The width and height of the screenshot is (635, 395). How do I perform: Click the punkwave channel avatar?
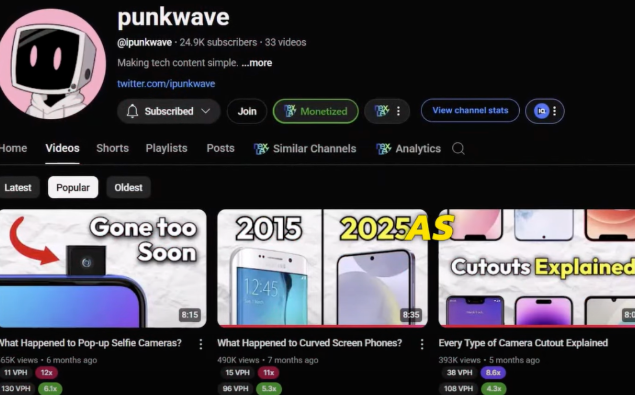coord(52,64)
